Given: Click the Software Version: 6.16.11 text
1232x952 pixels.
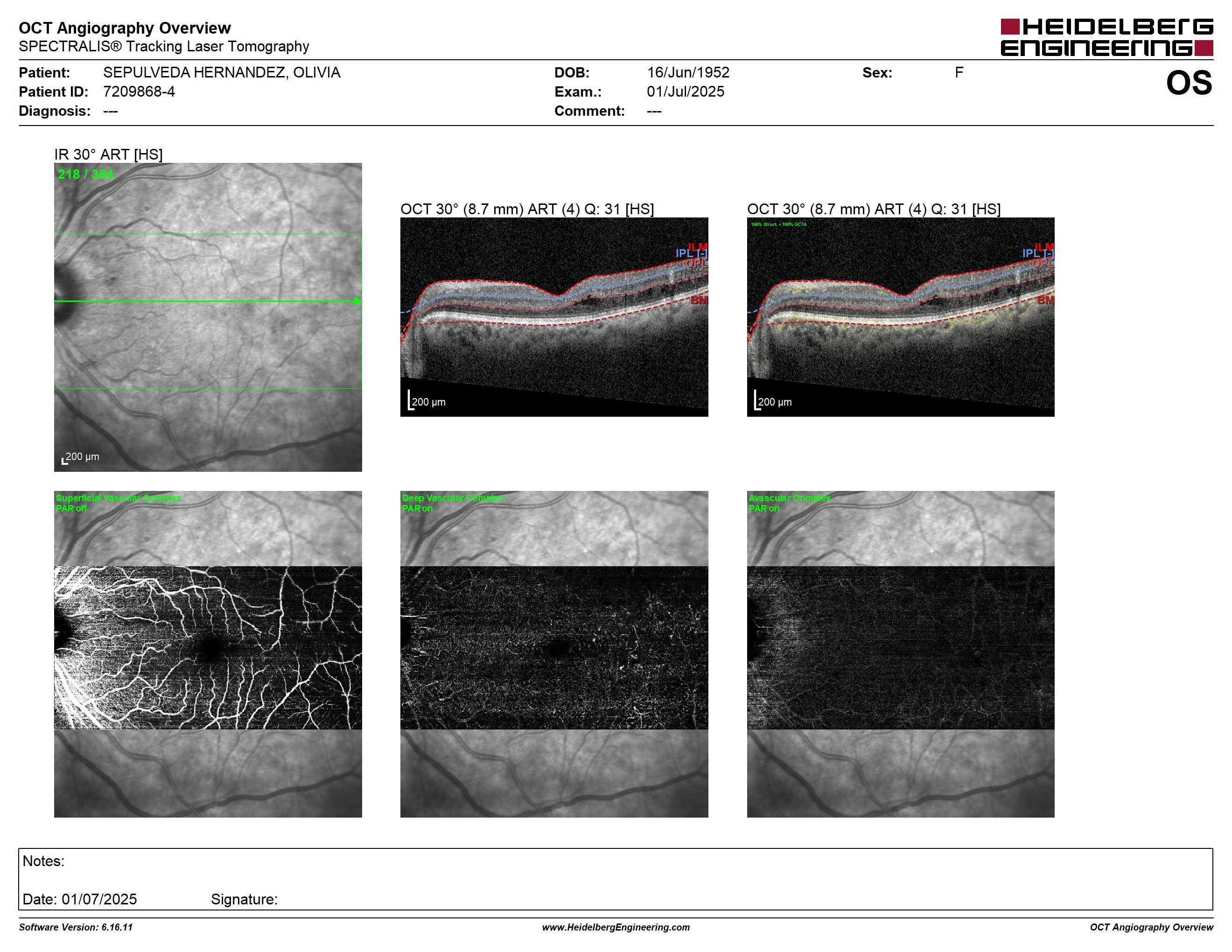Looking at the screenshot, I should pos(76,927).
